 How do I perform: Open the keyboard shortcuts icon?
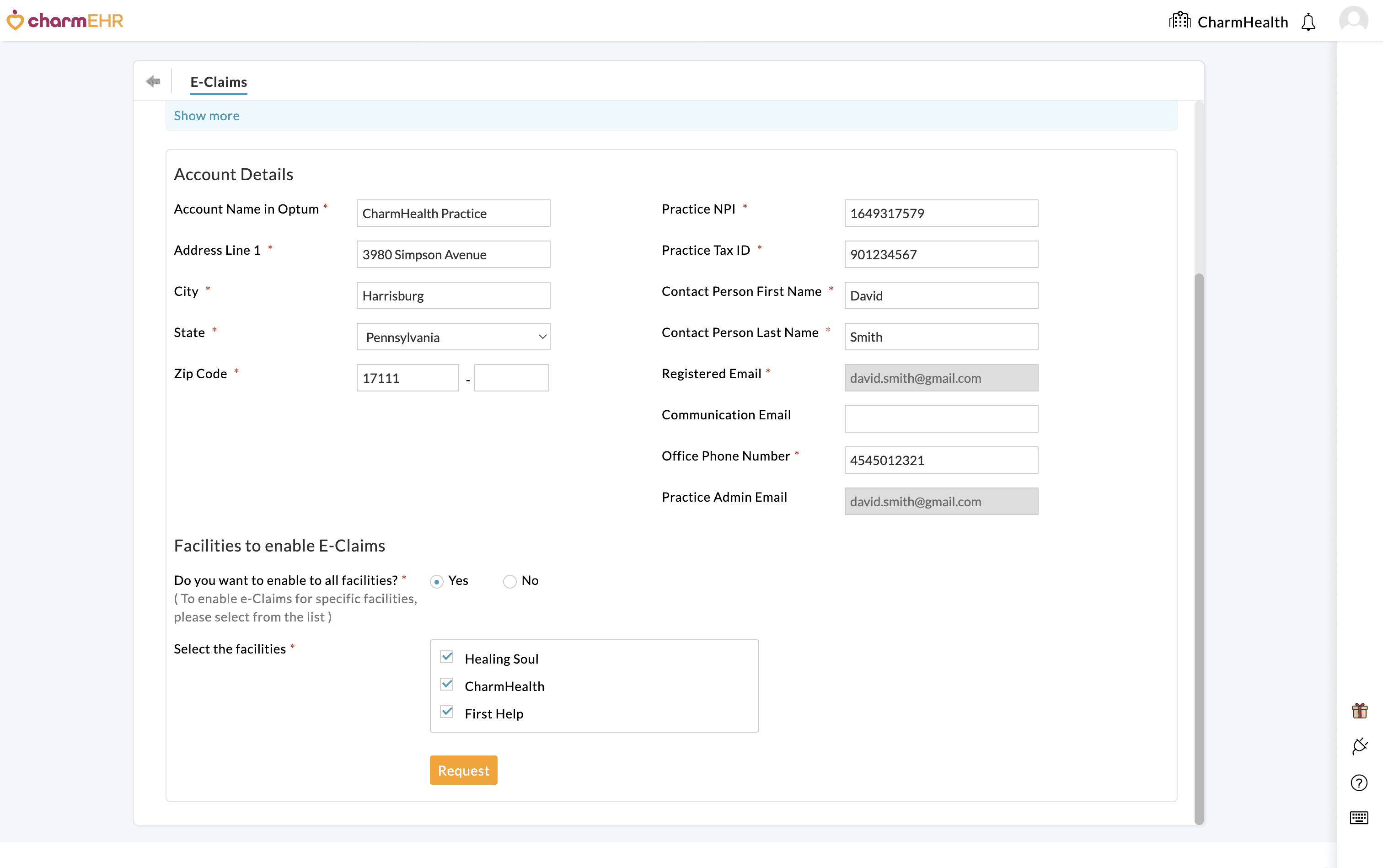pos(1360,818)
